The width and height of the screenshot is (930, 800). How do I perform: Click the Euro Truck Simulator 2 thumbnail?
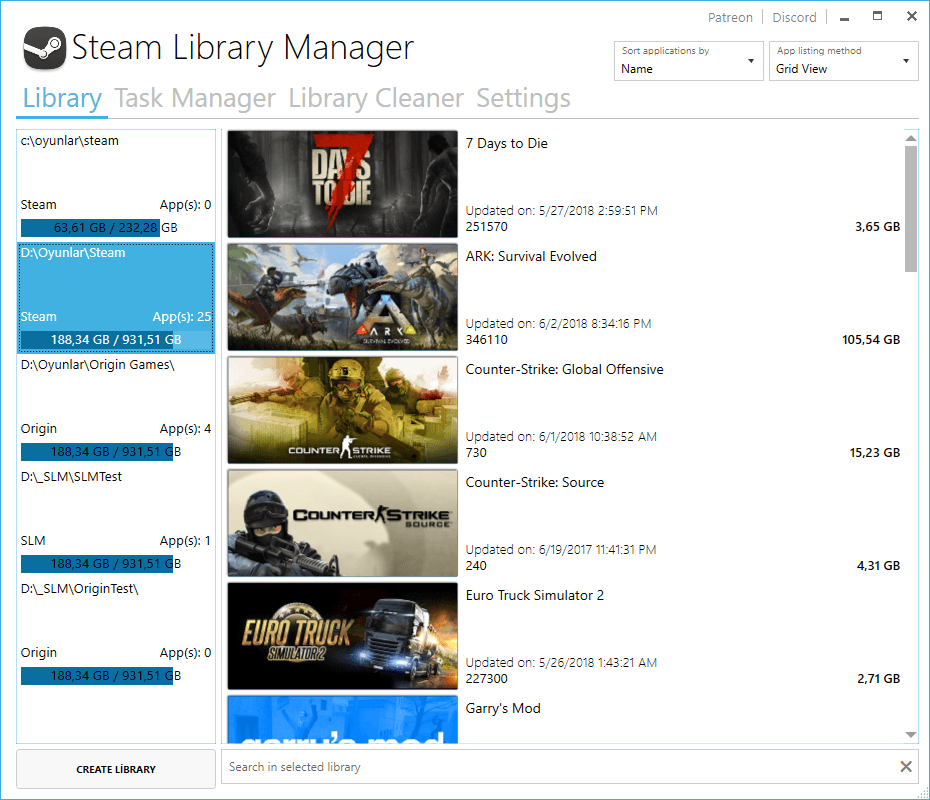pyautogui.click(x=342, y=636)
